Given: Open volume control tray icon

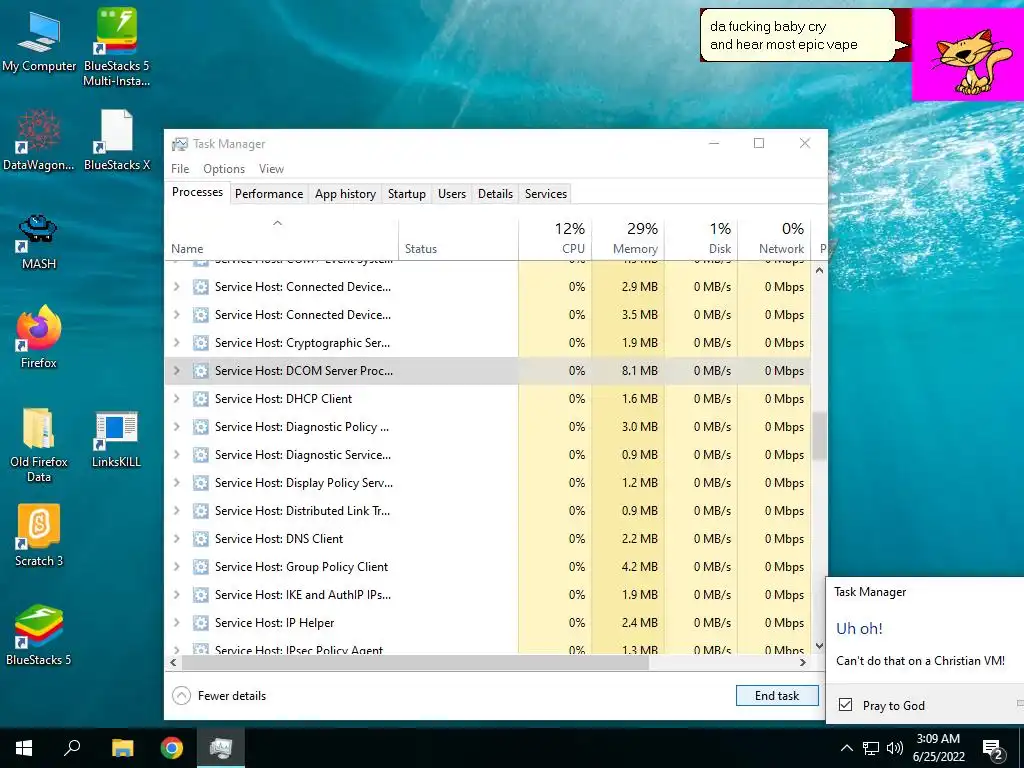Looking at the screenshot, I should coord(894,748).
